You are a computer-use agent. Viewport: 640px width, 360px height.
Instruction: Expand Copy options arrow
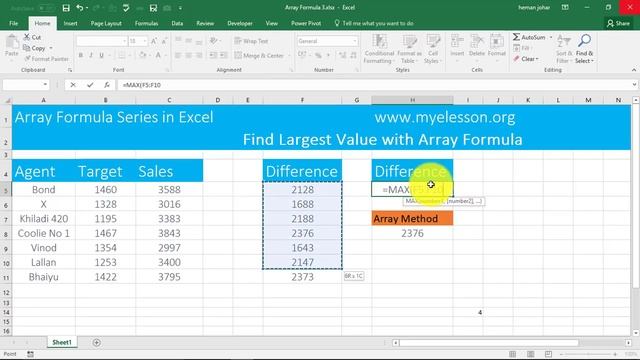(x=51, y=48)
